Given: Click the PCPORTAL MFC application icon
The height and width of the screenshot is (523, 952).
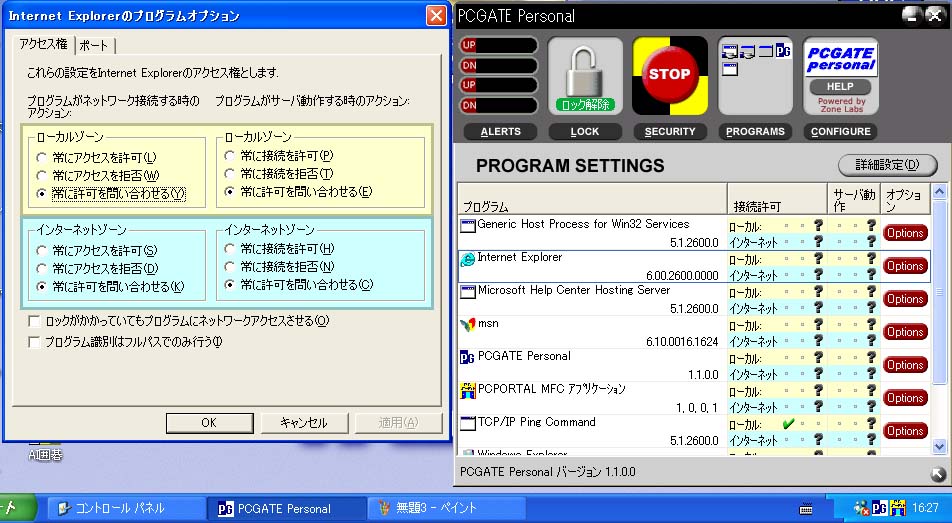Looking at the screenshot, I should (x=468, y=391).
